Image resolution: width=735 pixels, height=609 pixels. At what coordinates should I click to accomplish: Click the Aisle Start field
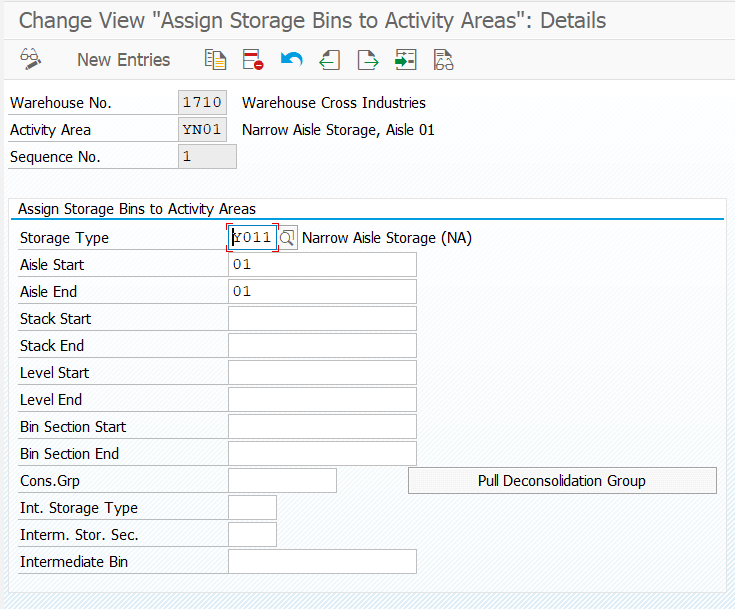pos(321,265)
